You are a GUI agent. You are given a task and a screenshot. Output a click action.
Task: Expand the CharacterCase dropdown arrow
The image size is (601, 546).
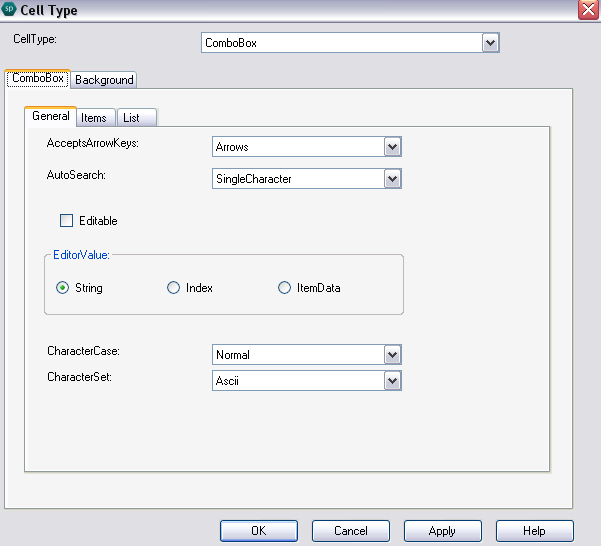tap(392, 355)
